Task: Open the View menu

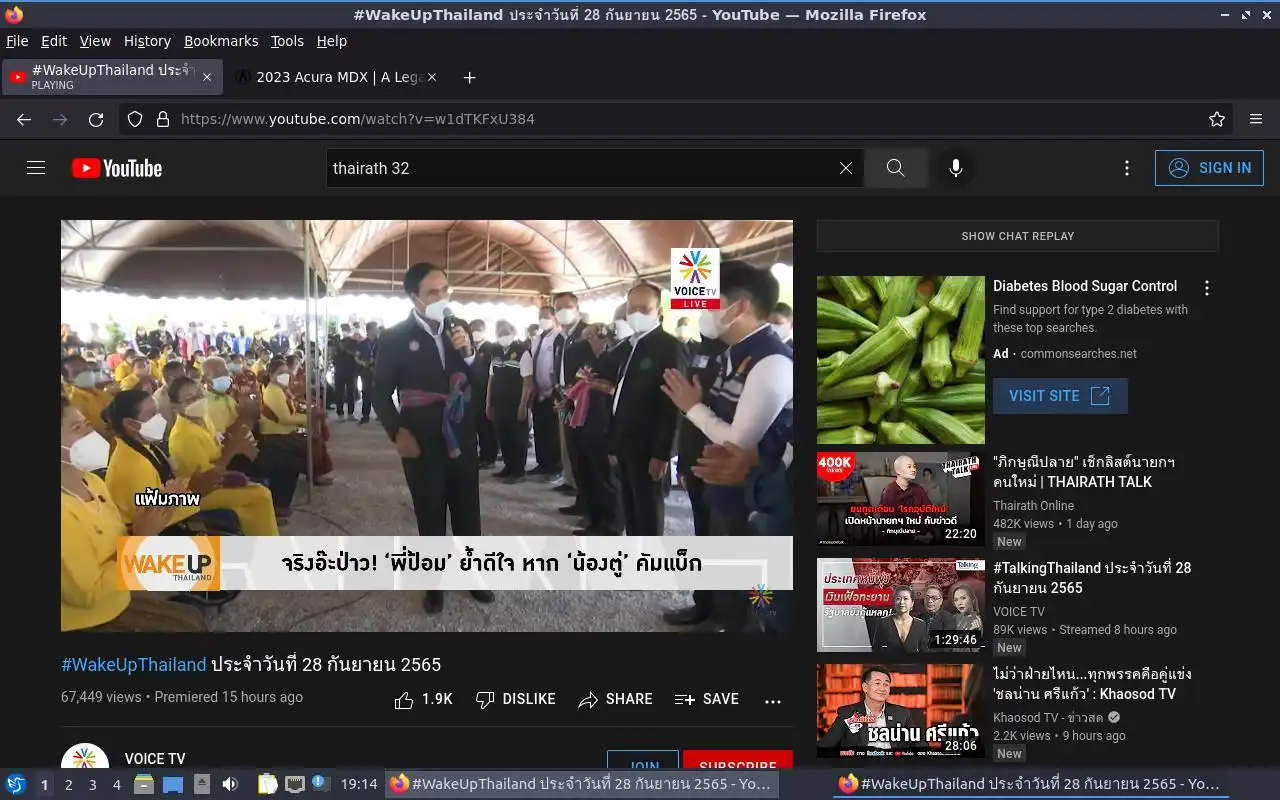Action: pos(95,41)
